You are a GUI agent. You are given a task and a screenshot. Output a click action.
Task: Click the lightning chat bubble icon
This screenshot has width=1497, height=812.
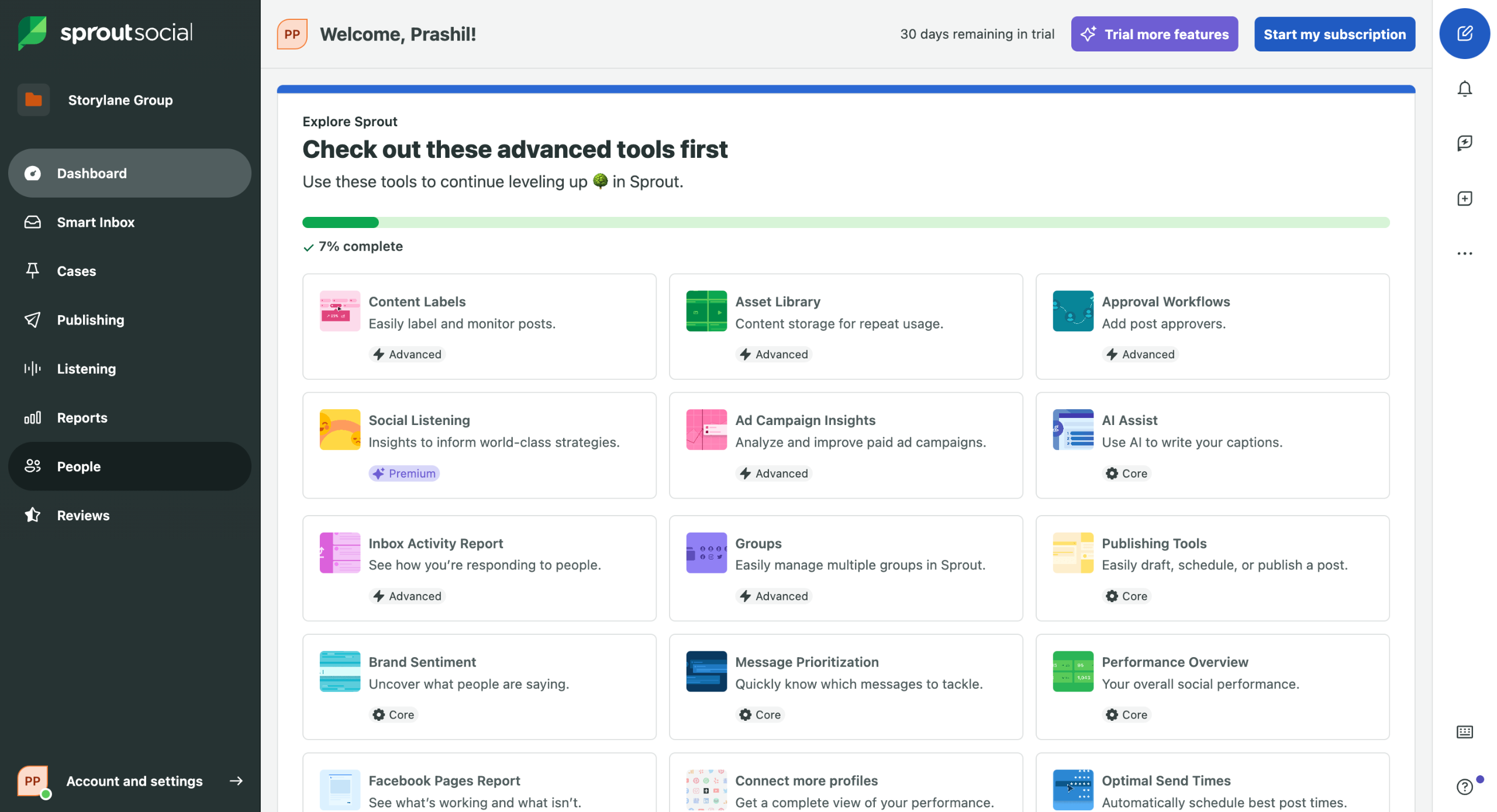coord(1464,143)
